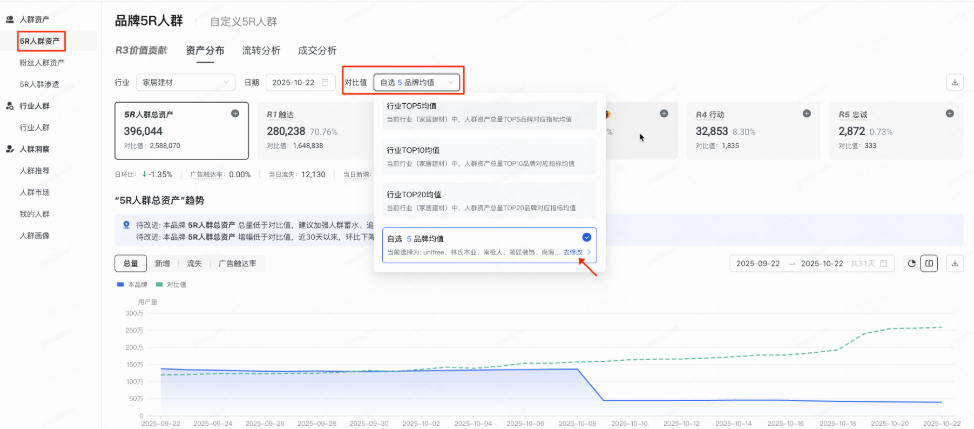Click the 广告触达率 0.00% value

tap(240, 174)
